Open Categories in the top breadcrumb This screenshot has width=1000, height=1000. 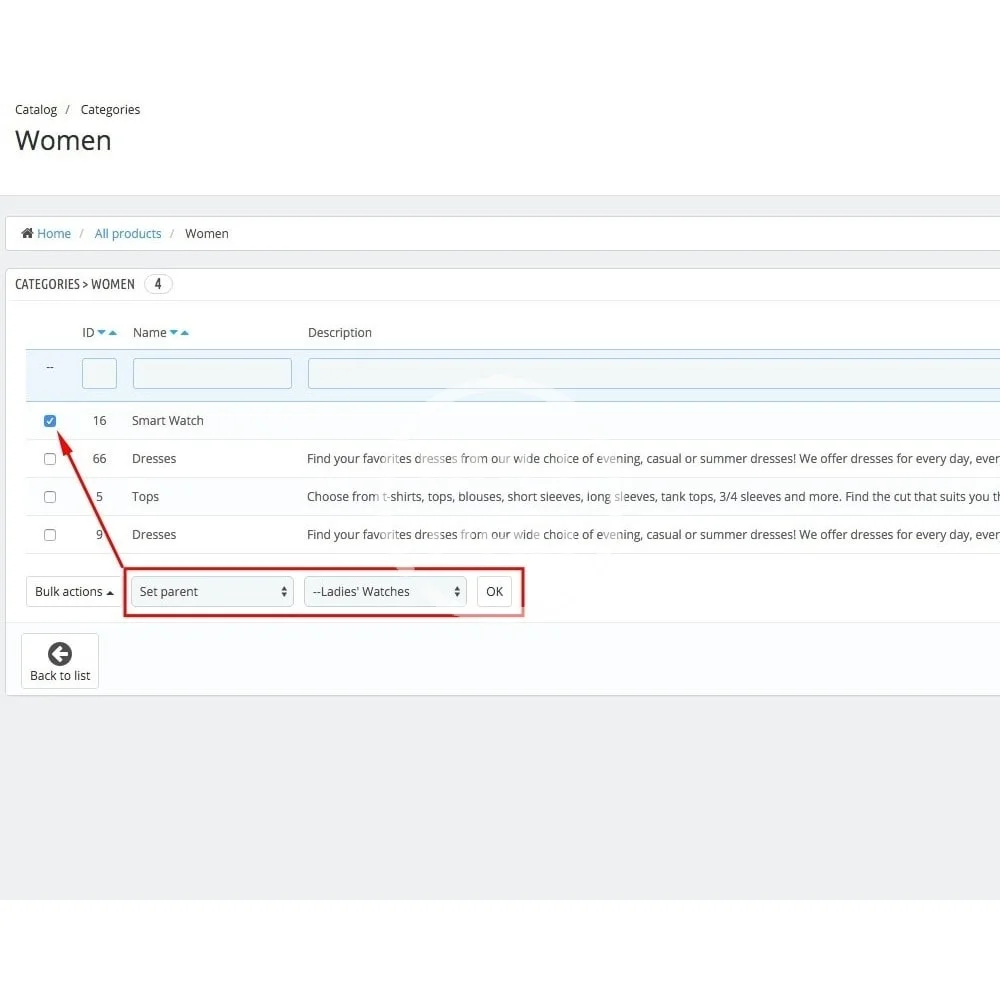coord(110,110)
